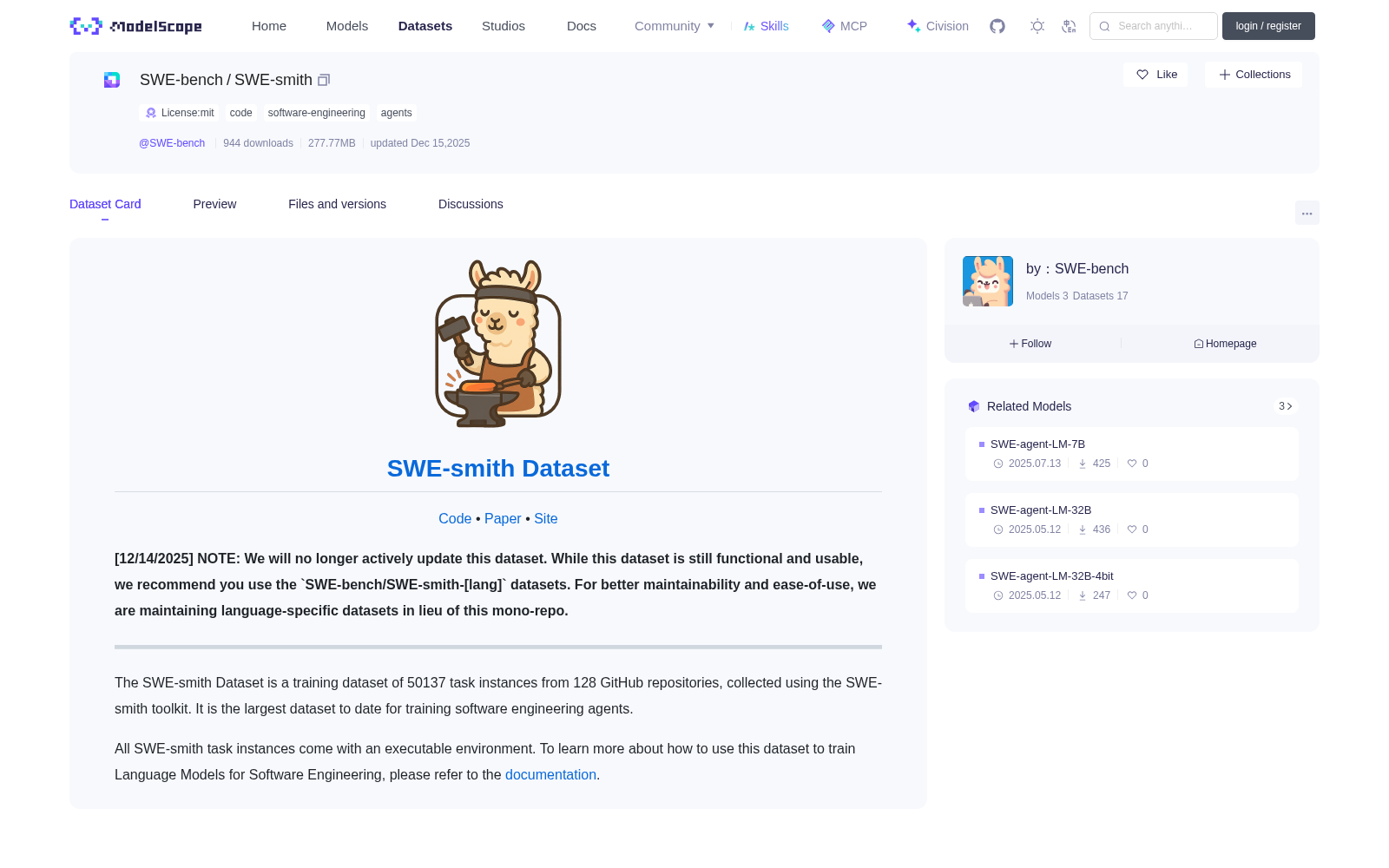Expand the Community dropdown menu
Viewport: 1389px width, 868px height.
[675, 26]
